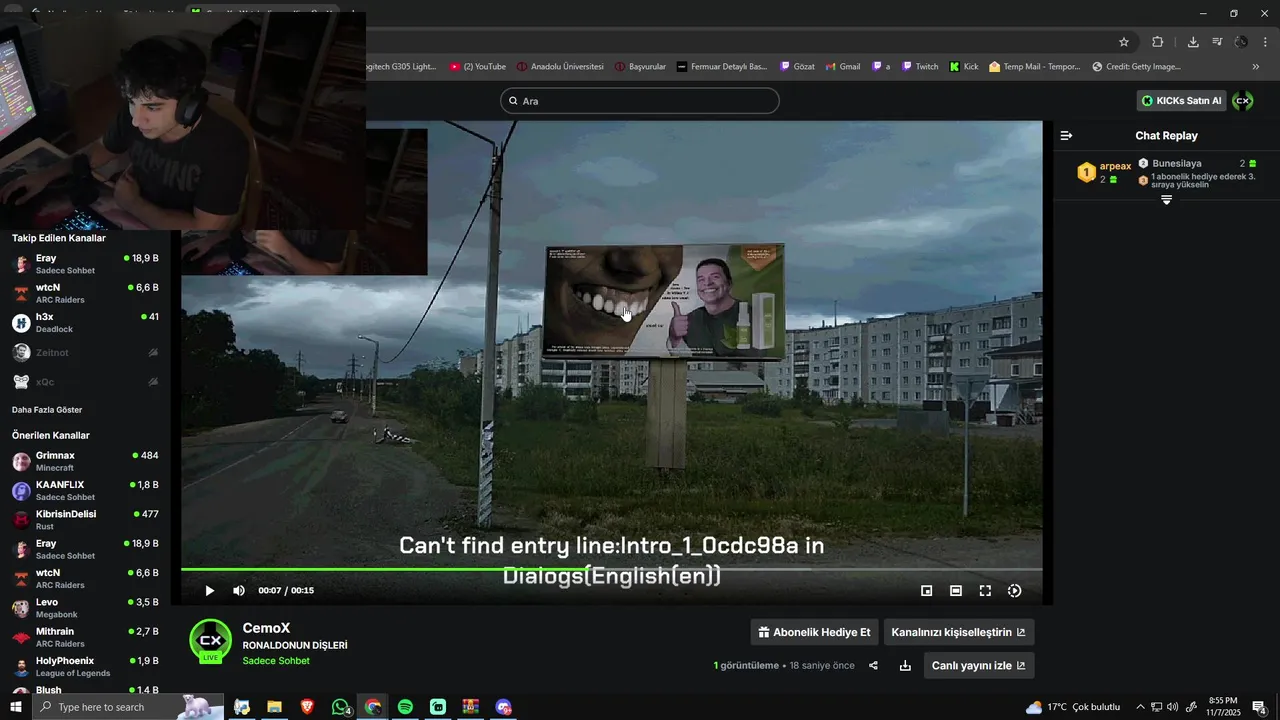Open the Gmail bookmark
This screenshot has width=1280, height=720.
click(x=841, y=67)
